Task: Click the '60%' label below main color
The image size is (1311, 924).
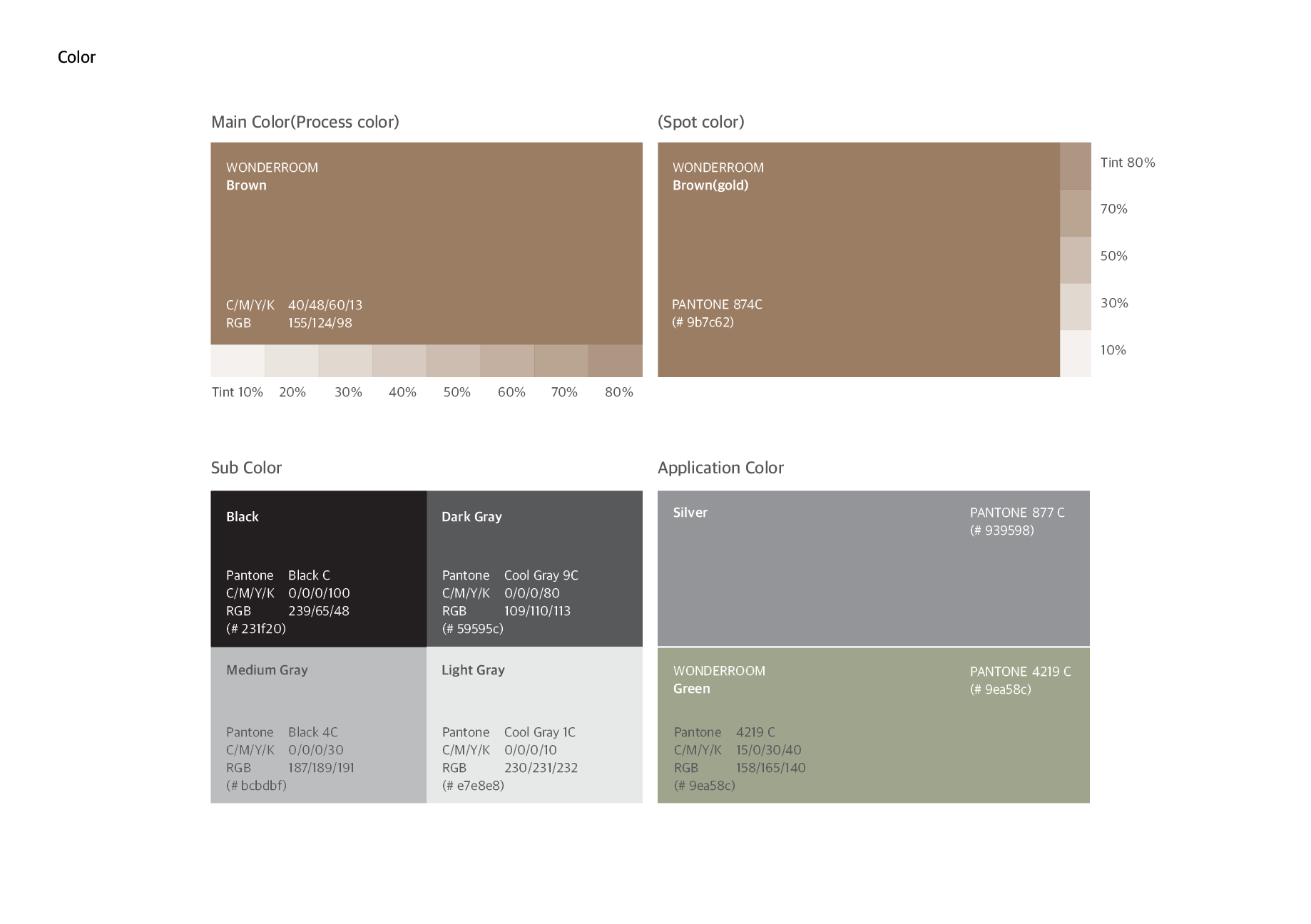Action: pos(511,392)
